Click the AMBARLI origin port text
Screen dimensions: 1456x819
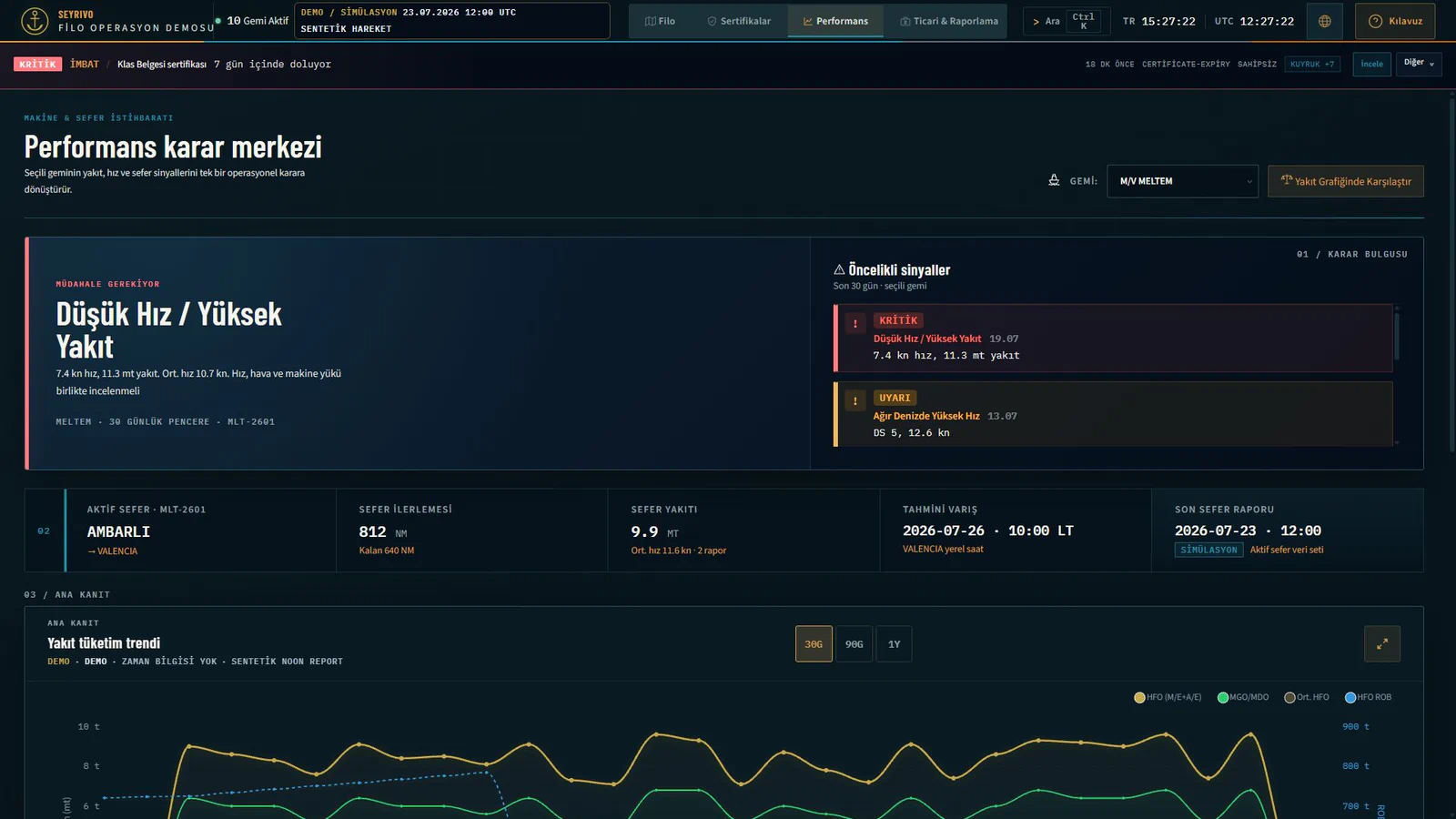[x=118, y=531]
